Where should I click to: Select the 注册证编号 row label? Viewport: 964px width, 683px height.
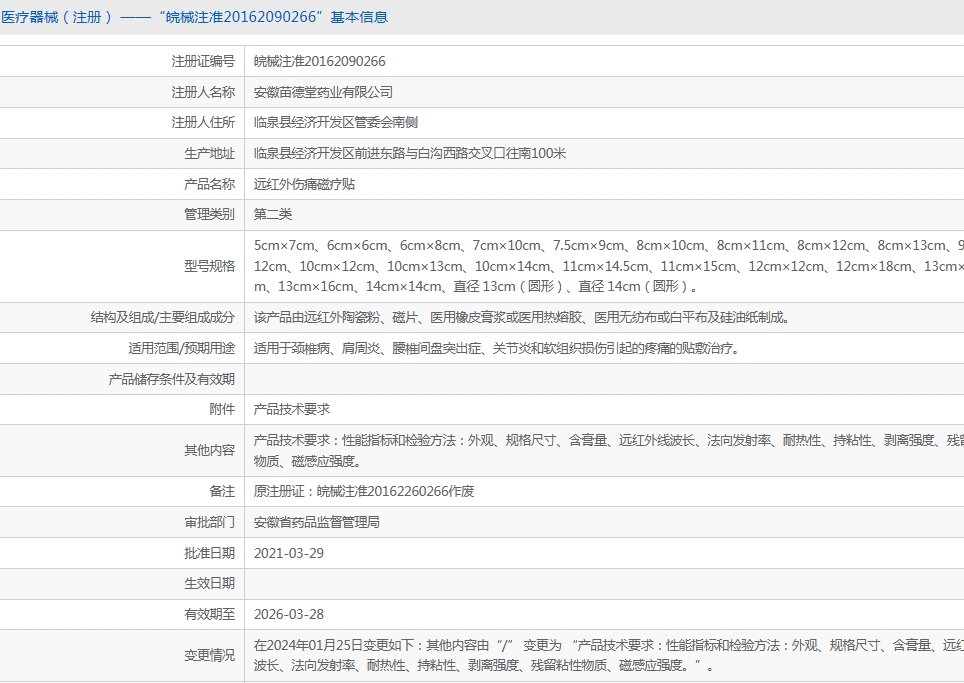click(203, 61)
